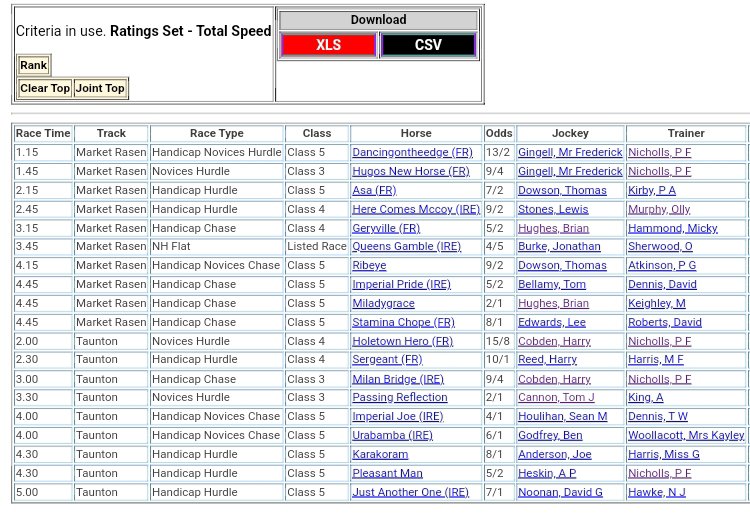Open horse Passing Reflection link
The width and height of the screenshot is (750, 522).
(400, 398)
